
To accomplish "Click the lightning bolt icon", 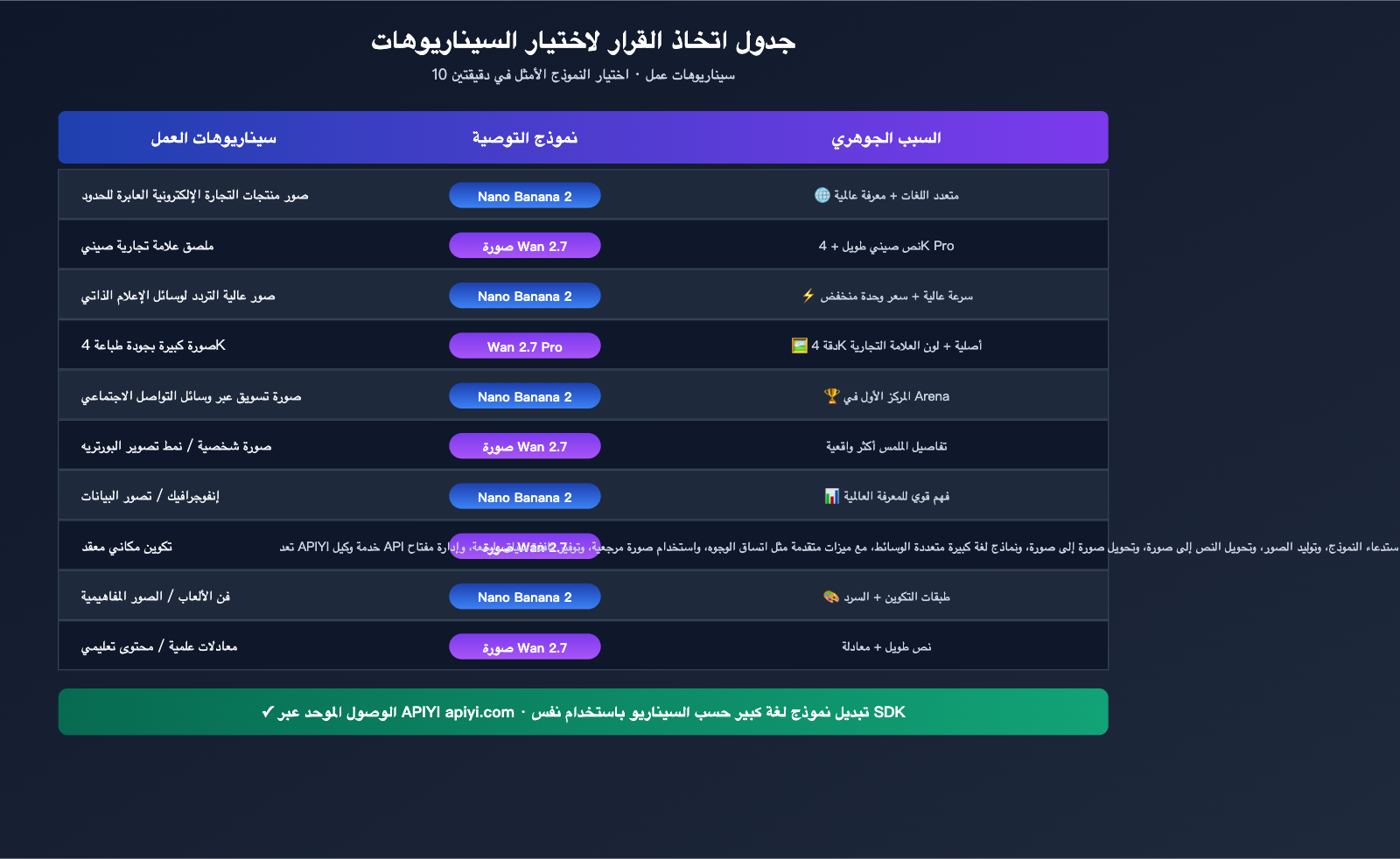I will [x=808, y=296].
